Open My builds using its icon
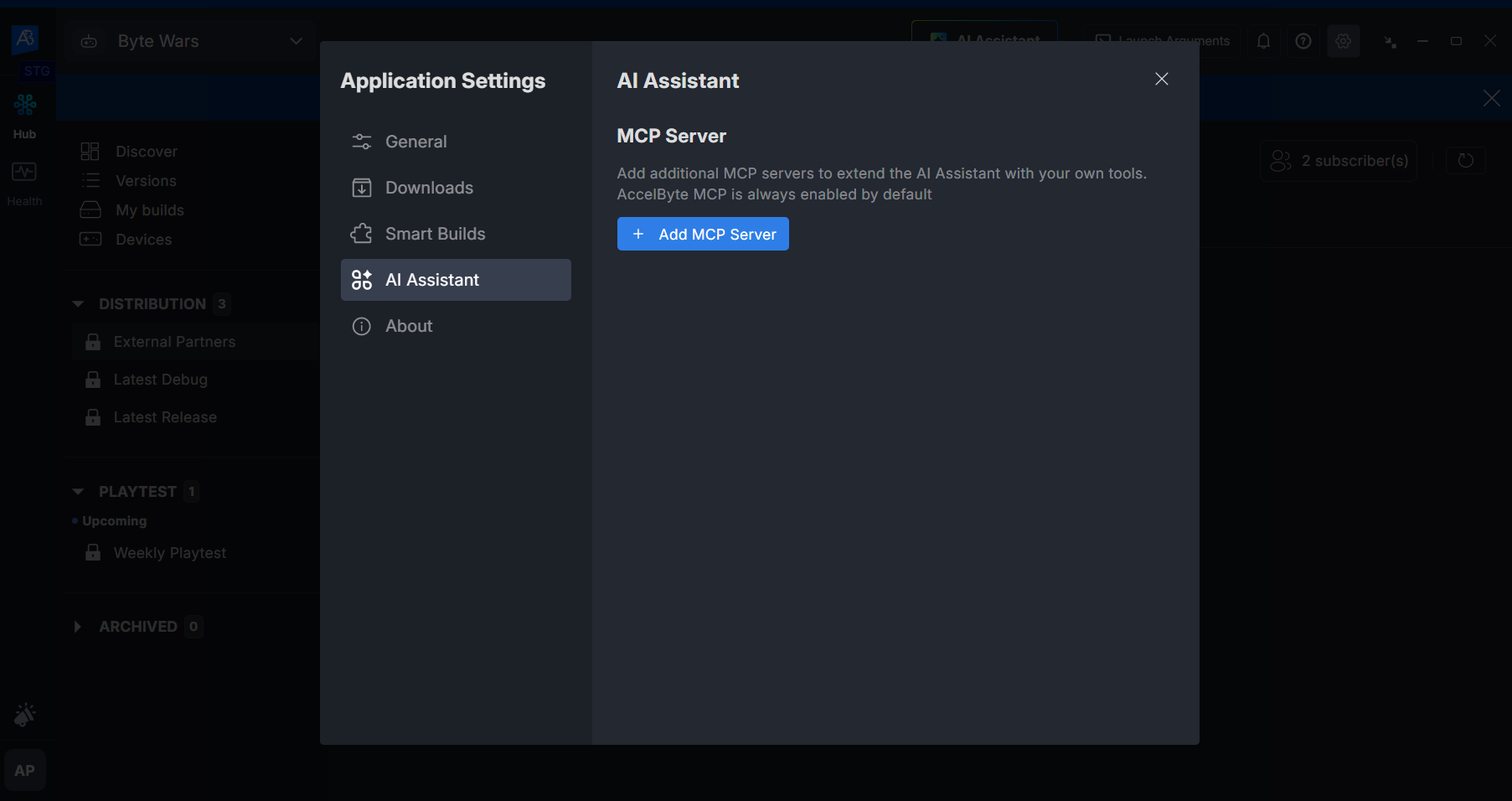 coord(90,209)
